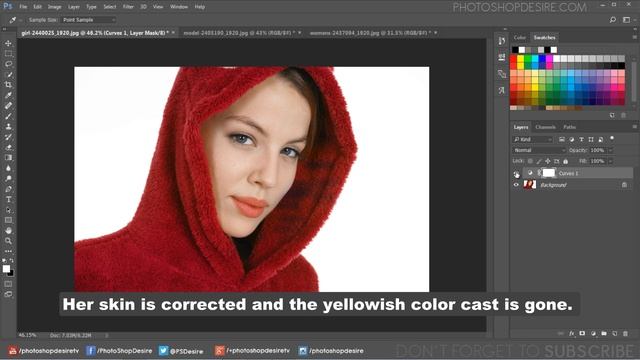Open the History panel icon
This screenshot has width=640, height=360.
[x=502, y=40]
